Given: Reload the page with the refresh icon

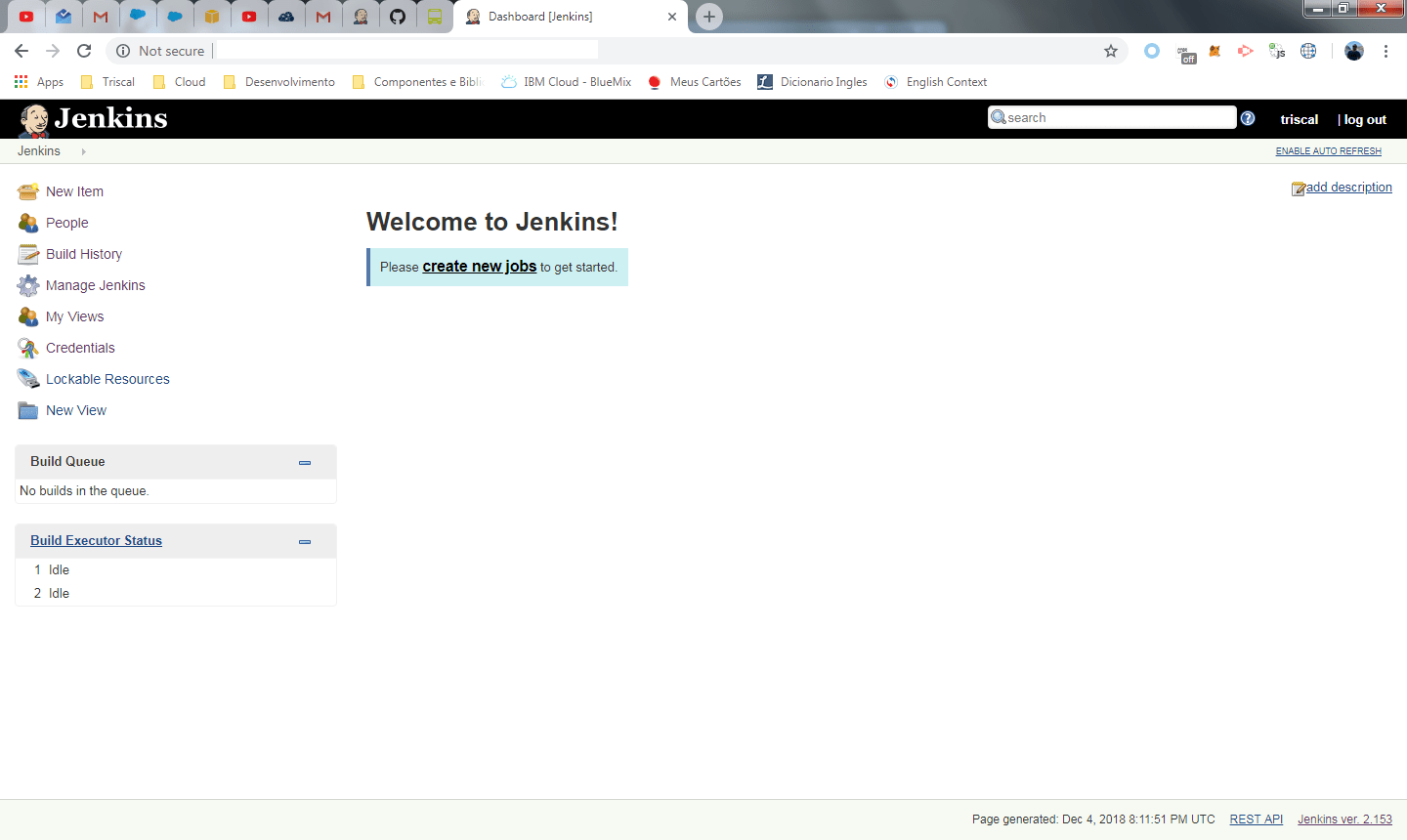Looking at the screenshot, I should [x=84, y=51].
